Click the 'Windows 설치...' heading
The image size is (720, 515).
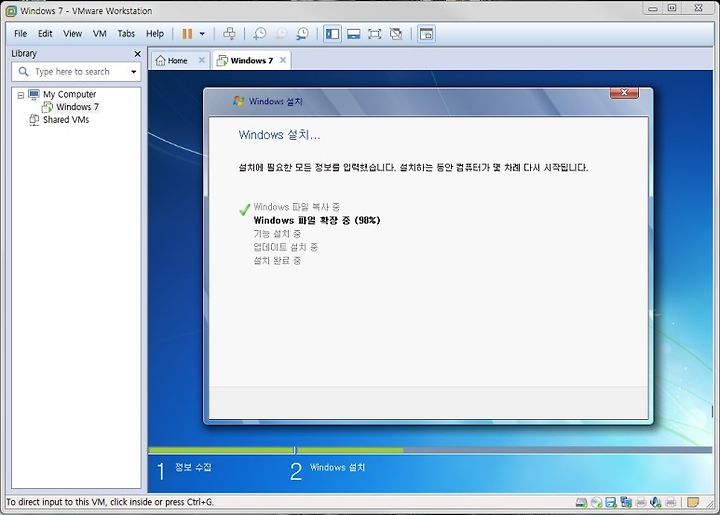(279, 135)
